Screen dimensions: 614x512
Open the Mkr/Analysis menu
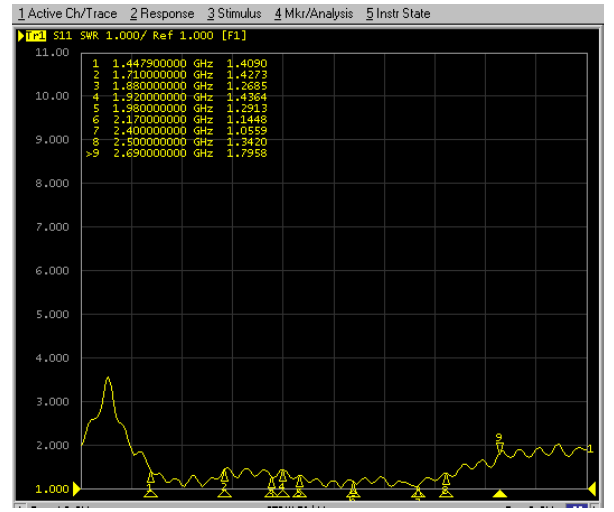(313, 14)
